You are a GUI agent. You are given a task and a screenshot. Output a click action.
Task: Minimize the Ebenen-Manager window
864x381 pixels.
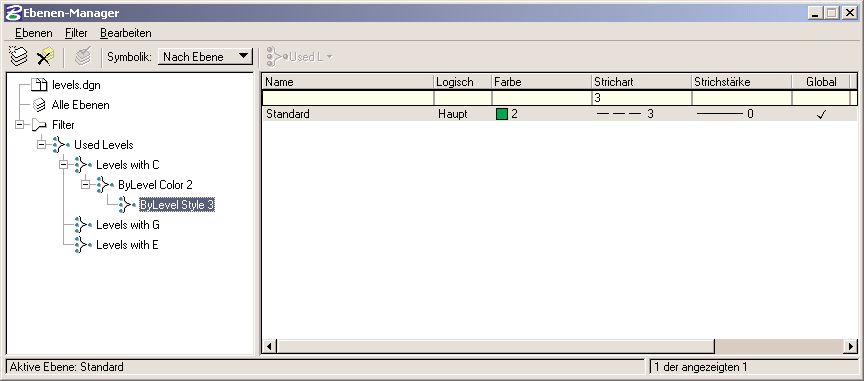point(816,13)
